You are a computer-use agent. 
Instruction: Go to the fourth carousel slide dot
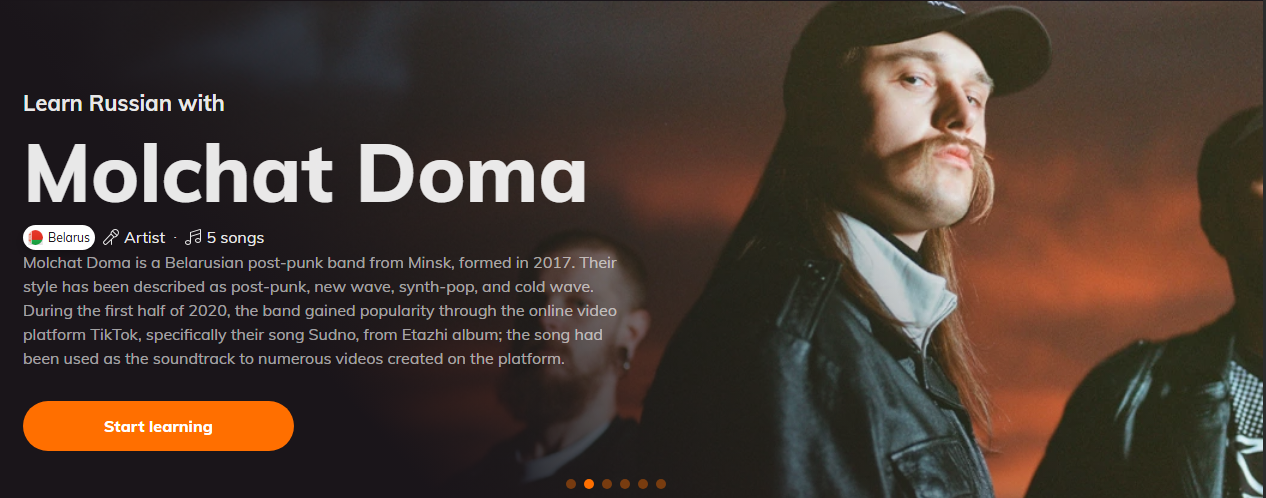coord(625,484)
